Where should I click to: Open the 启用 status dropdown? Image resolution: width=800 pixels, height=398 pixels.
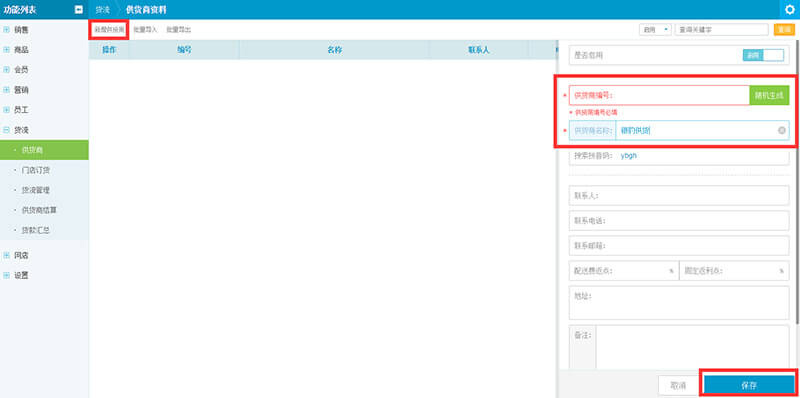click(656, 30)
